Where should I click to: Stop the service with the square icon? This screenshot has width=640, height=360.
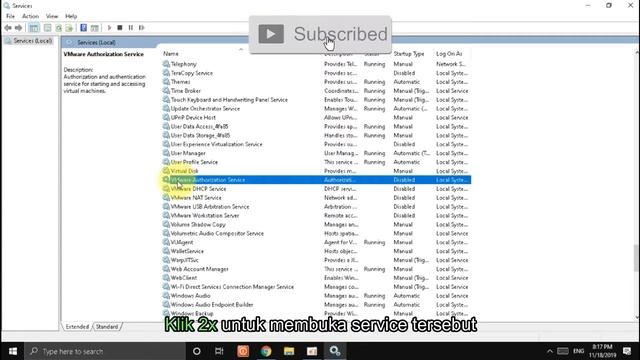click(120, 28)
